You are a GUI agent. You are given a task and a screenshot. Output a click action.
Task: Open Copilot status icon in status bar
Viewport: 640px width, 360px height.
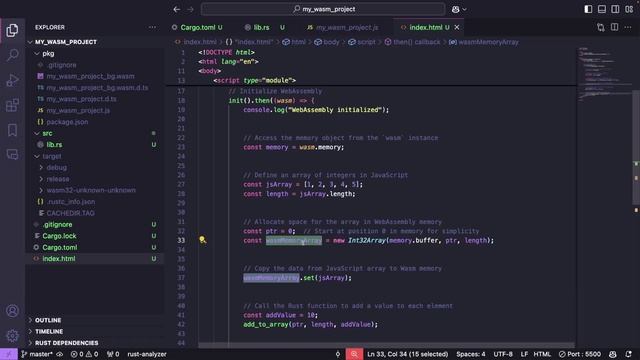tap(613, 354)
